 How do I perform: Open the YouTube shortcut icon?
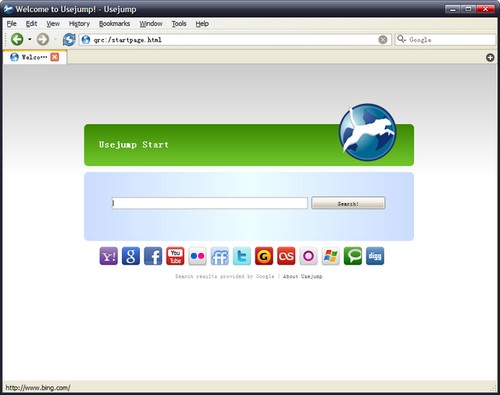point(175,256)
